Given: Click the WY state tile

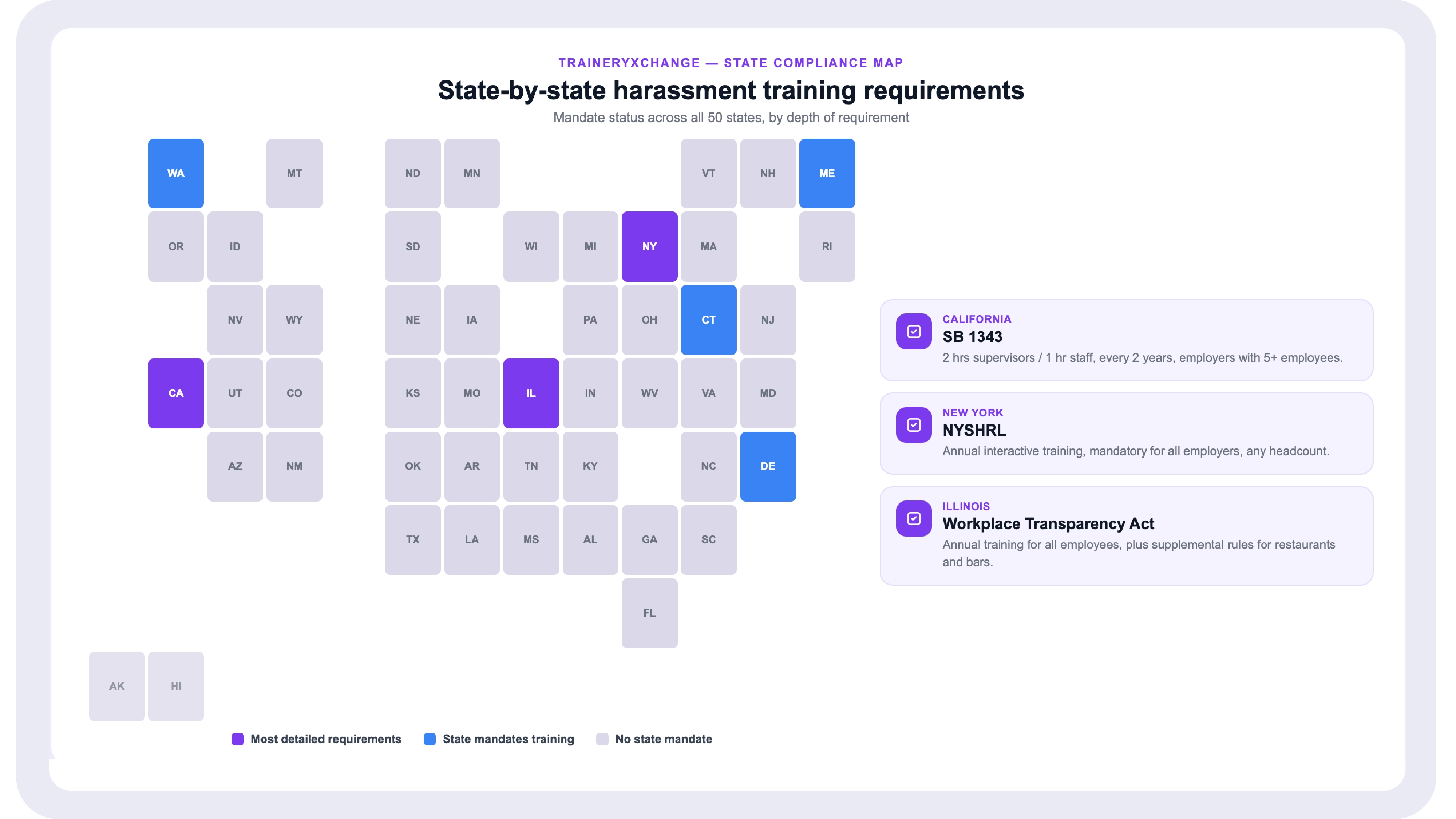Looking at the screenshot, I should pyautogui.click(x=294, y=320).
